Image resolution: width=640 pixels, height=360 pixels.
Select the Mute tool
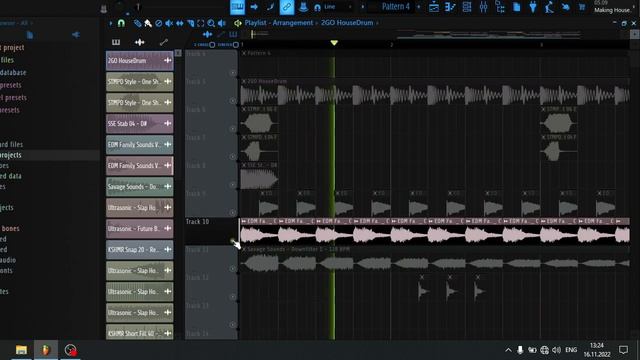click(x=169, y=23)
